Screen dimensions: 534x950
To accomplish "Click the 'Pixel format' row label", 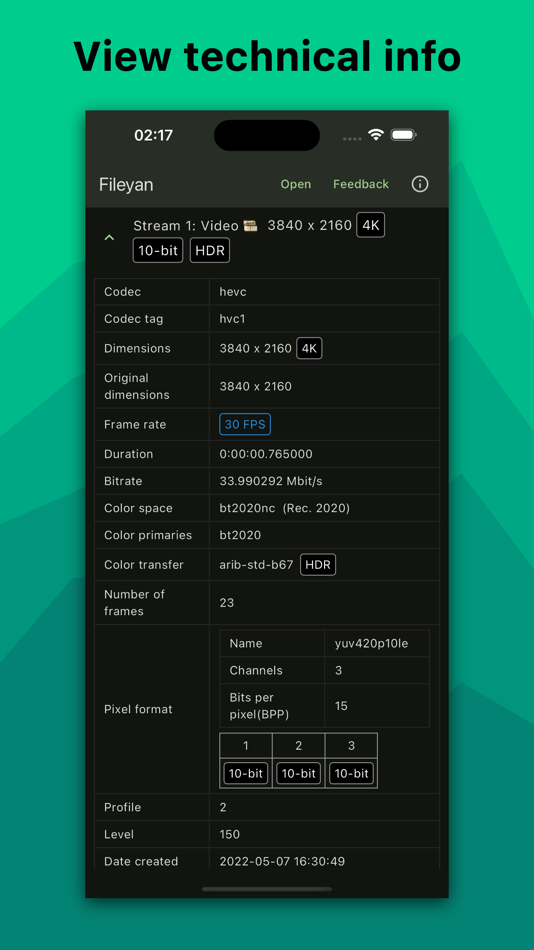I will click(x=138, y=709).
